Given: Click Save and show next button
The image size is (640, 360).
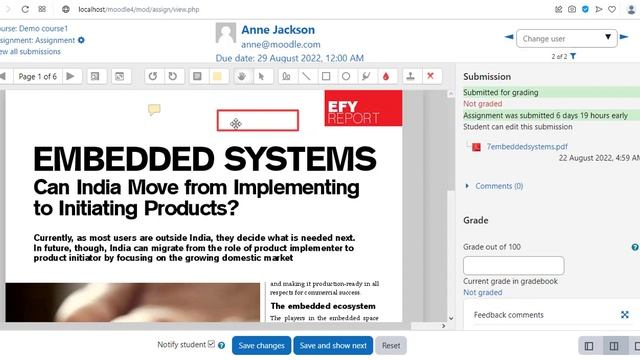Looking at the screenshot, I should (333, 345).
